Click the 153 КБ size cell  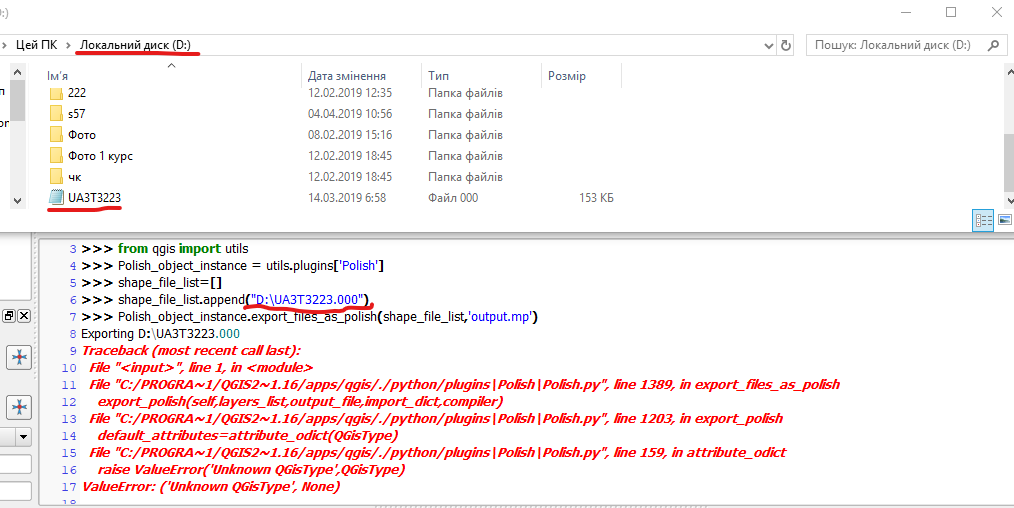click(x=596, y=198)
